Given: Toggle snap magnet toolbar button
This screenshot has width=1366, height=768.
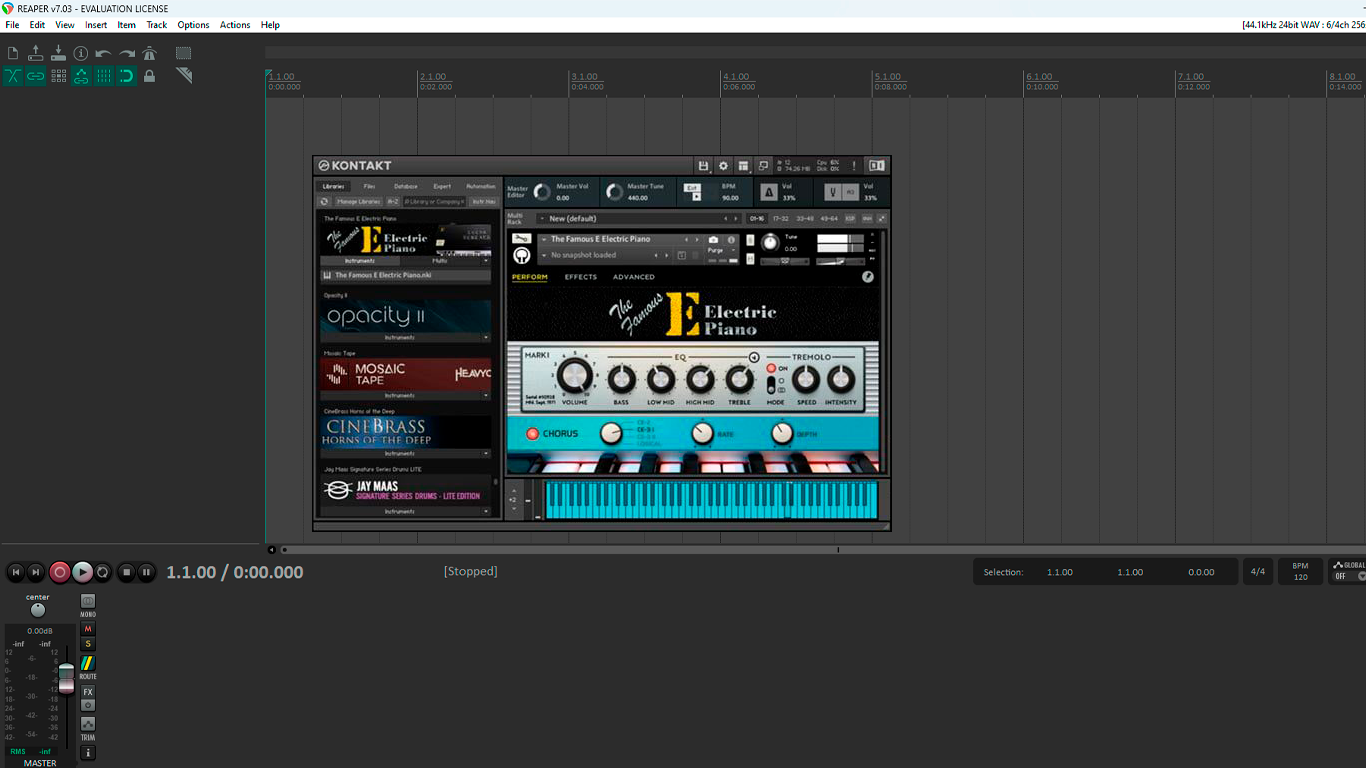Looking at the screenshot, I should point(126,76).
